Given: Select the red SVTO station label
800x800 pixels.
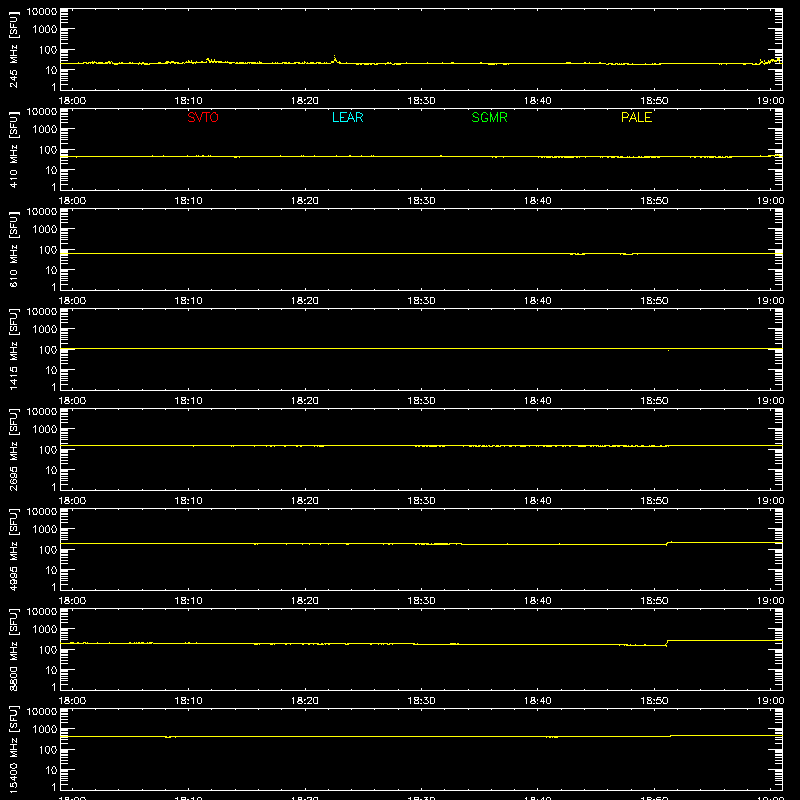Looking at the screenshot, I should (x=203, y=117).
